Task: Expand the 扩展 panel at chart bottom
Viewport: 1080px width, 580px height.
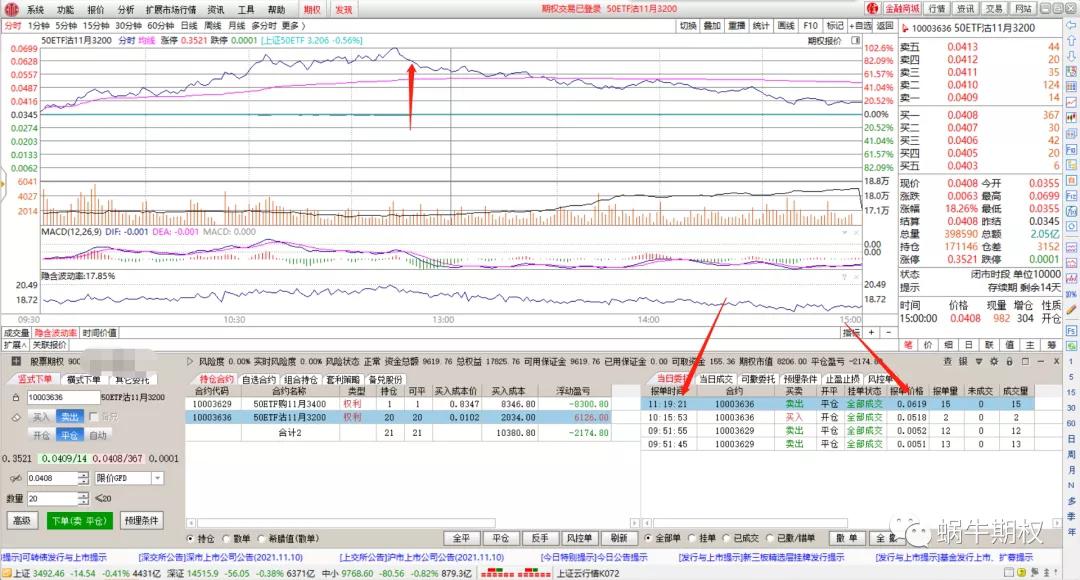Action: (12, 344)
